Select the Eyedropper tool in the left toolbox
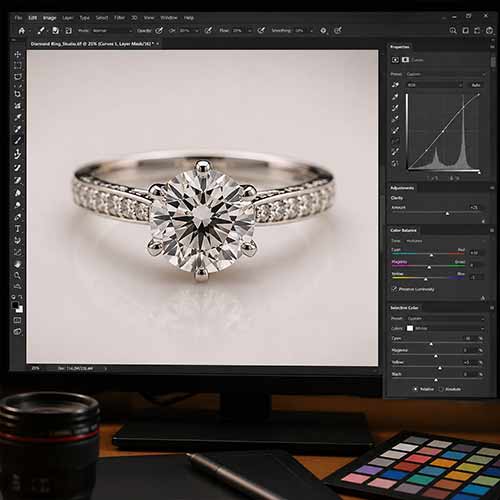The width and height of the screenshot is (500, 500). pyautogui.click(x=18, y=117)
